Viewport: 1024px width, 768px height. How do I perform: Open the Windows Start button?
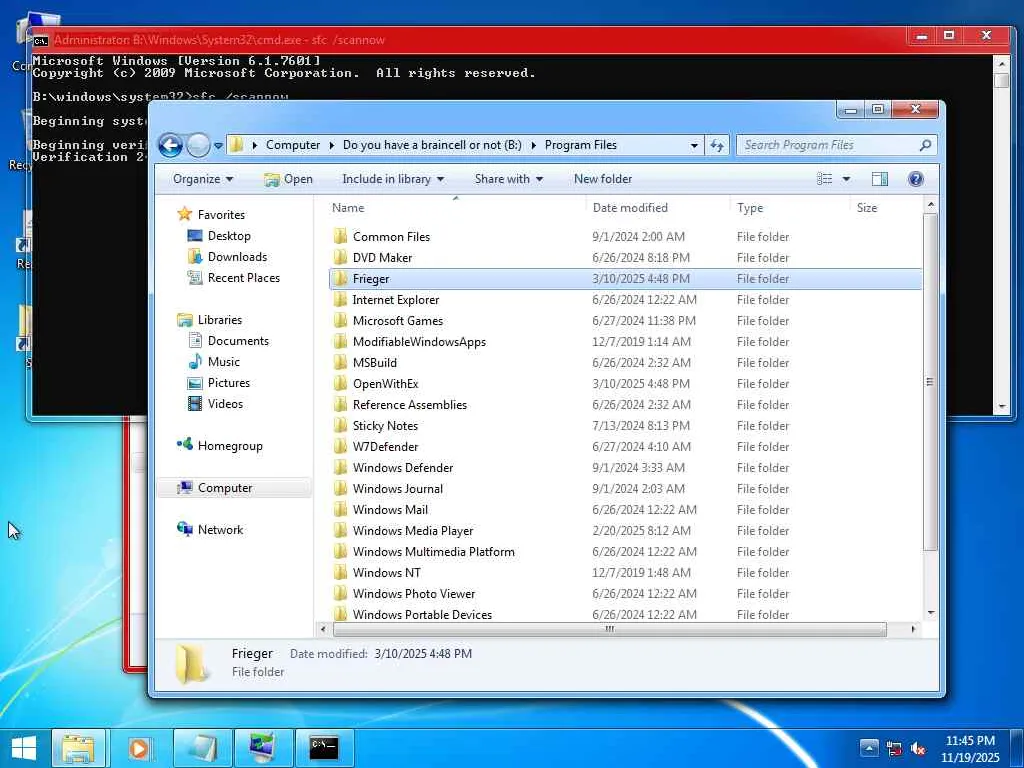coord(24,748)
